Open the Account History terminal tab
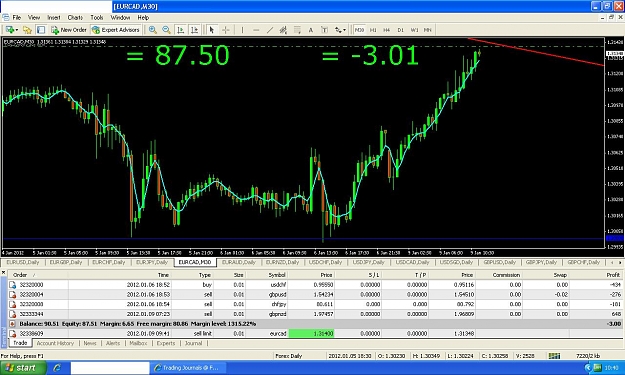 coord(55,343)
